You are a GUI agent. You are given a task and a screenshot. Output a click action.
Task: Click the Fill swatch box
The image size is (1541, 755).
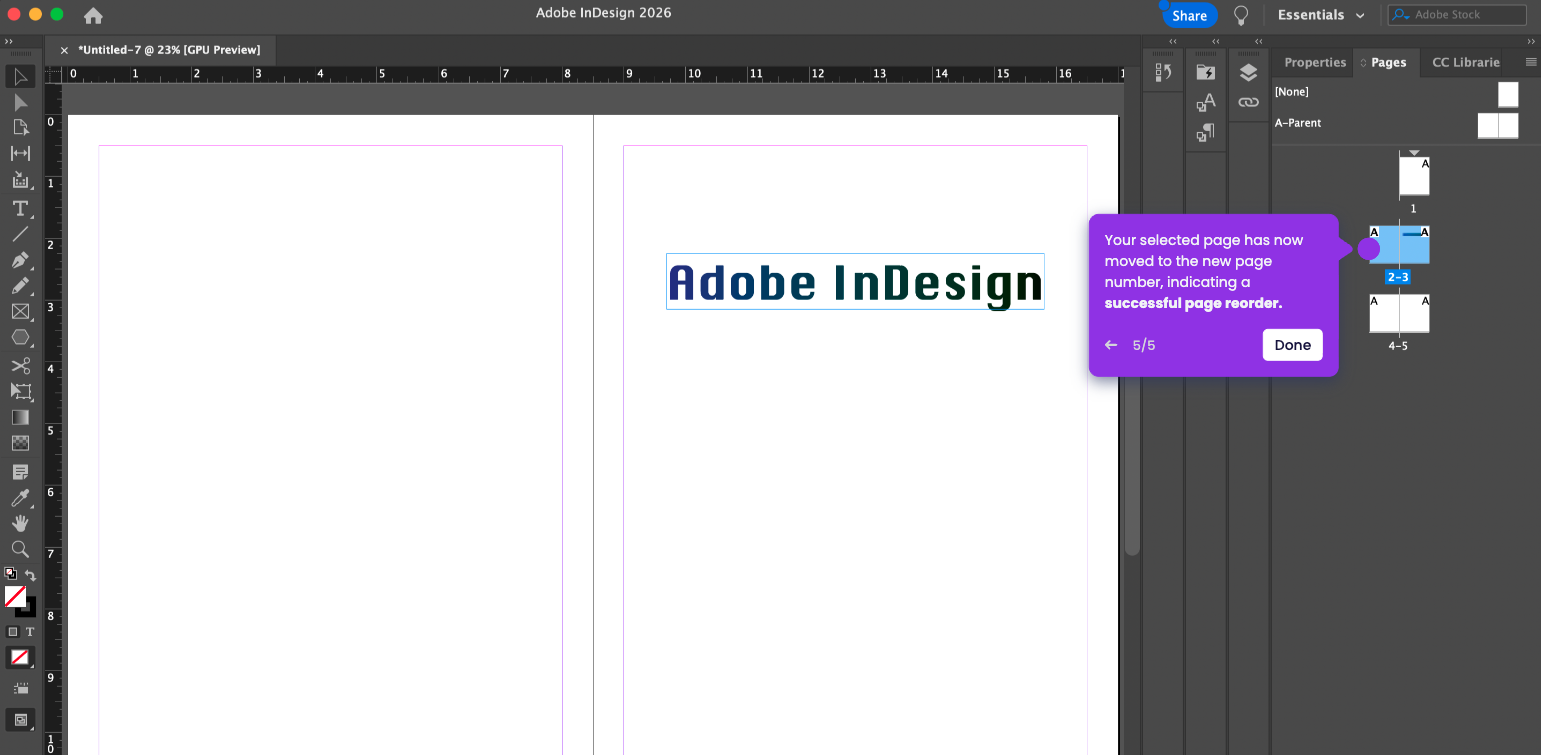15,596
